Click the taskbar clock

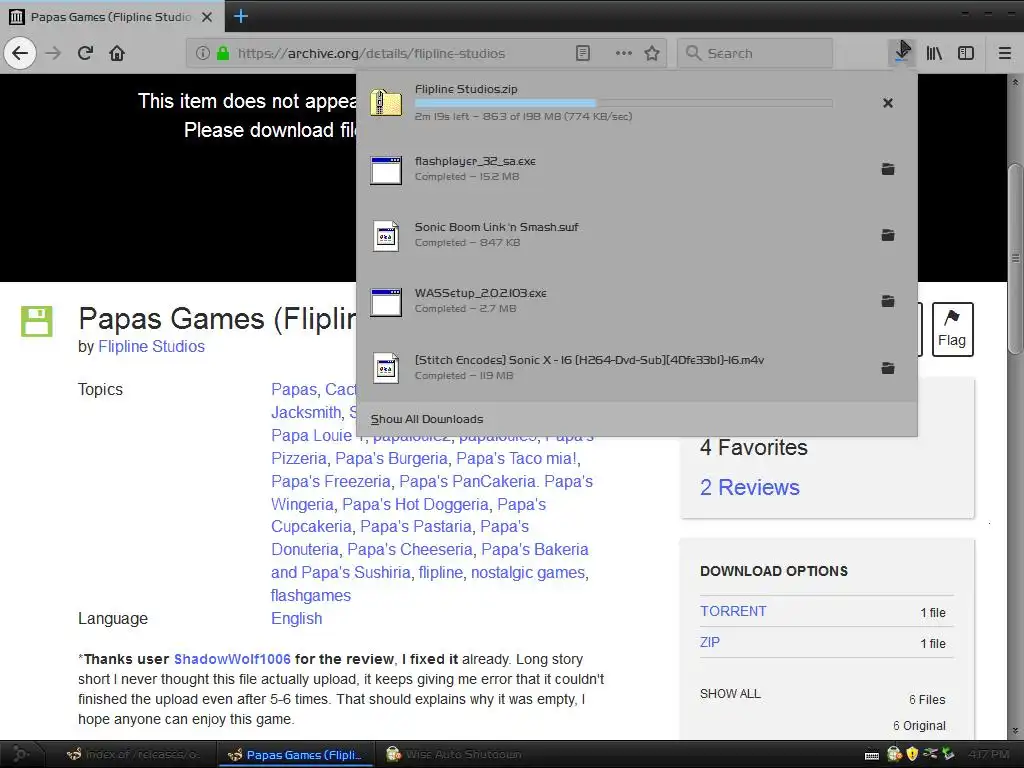coord(988,754)
